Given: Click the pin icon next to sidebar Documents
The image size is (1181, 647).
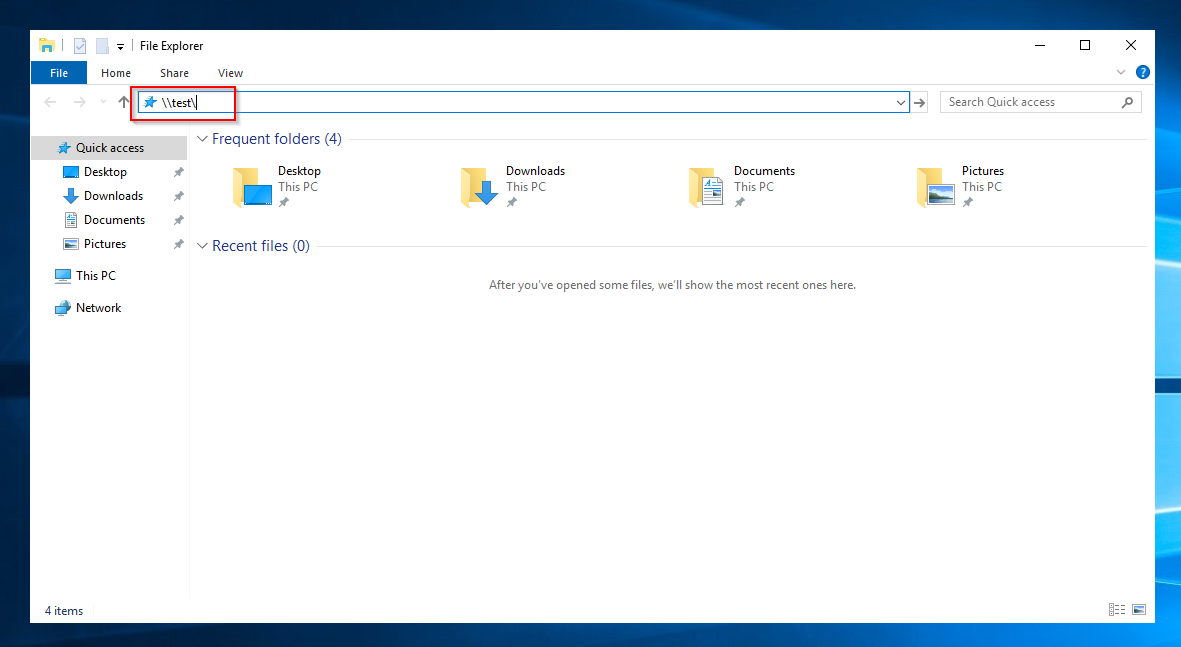Looking at the screenshot, I should (x=179, y=221).
